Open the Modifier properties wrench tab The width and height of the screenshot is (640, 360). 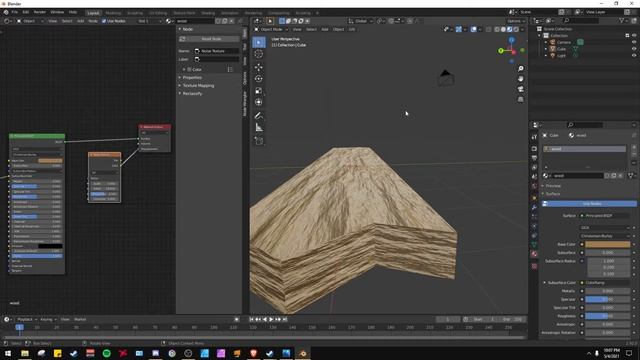(x=534, y=207)
